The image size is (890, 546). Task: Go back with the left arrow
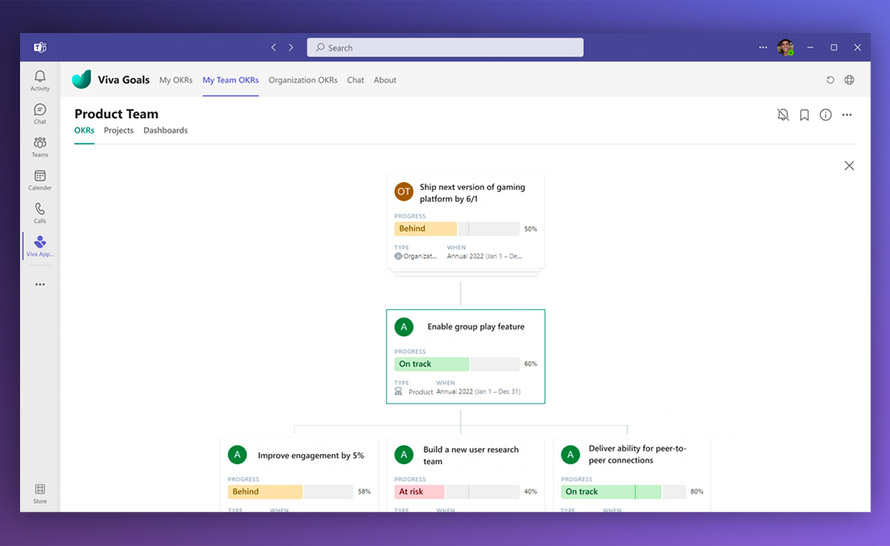click(x=274, y=48)
